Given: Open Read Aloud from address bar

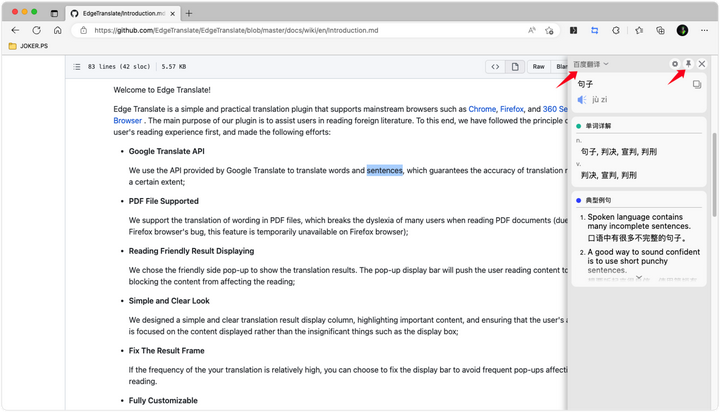Looking at the screenshot, I should click(531, 30).
